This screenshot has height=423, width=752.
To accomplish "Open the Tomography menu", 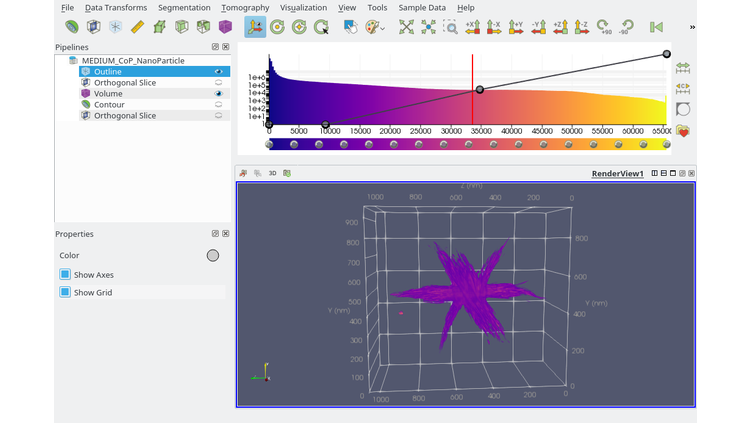I will click(245, 8).
